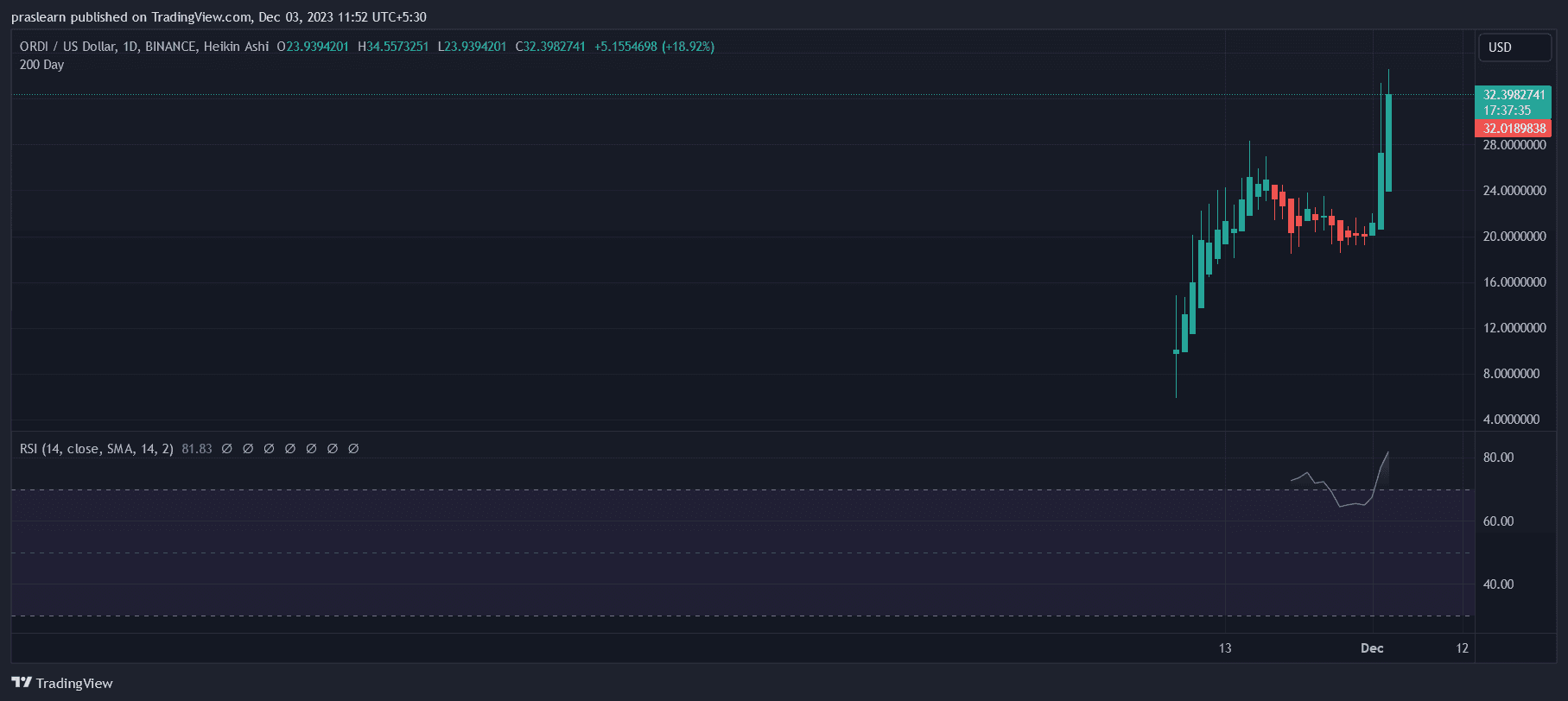1568x701 pixels.
Task: Click the Dec label on time axis
Action: point(1372,648)
